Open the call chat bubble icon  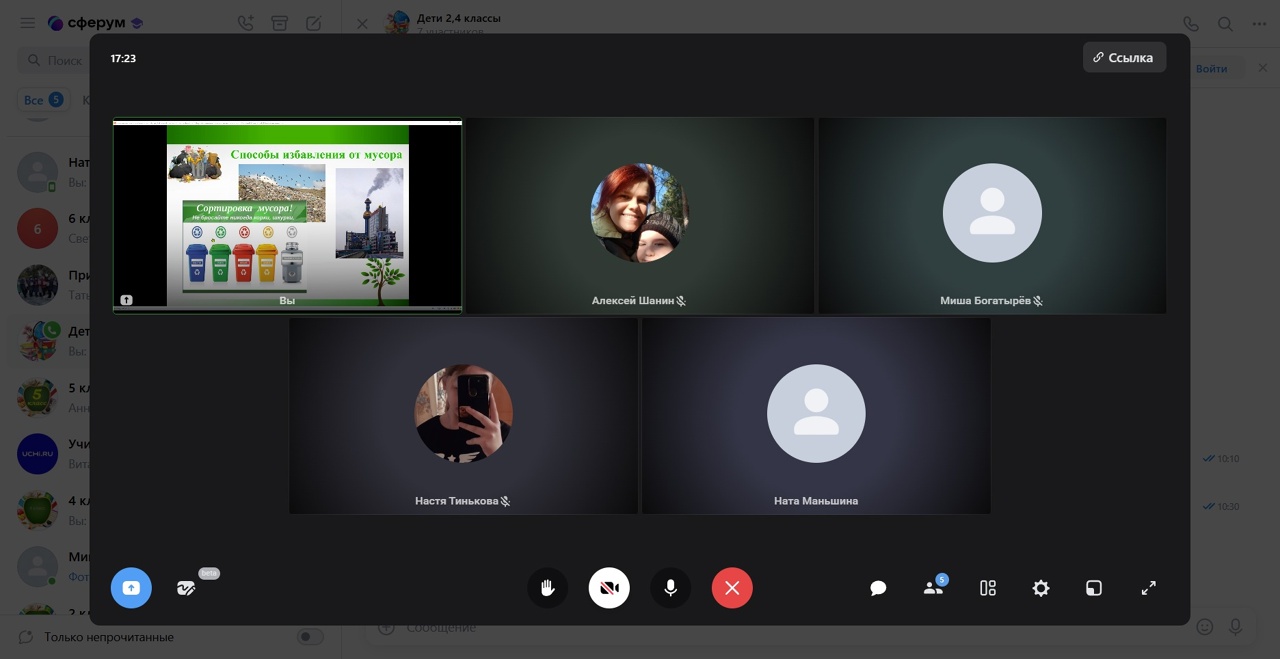tap(878, 588)
